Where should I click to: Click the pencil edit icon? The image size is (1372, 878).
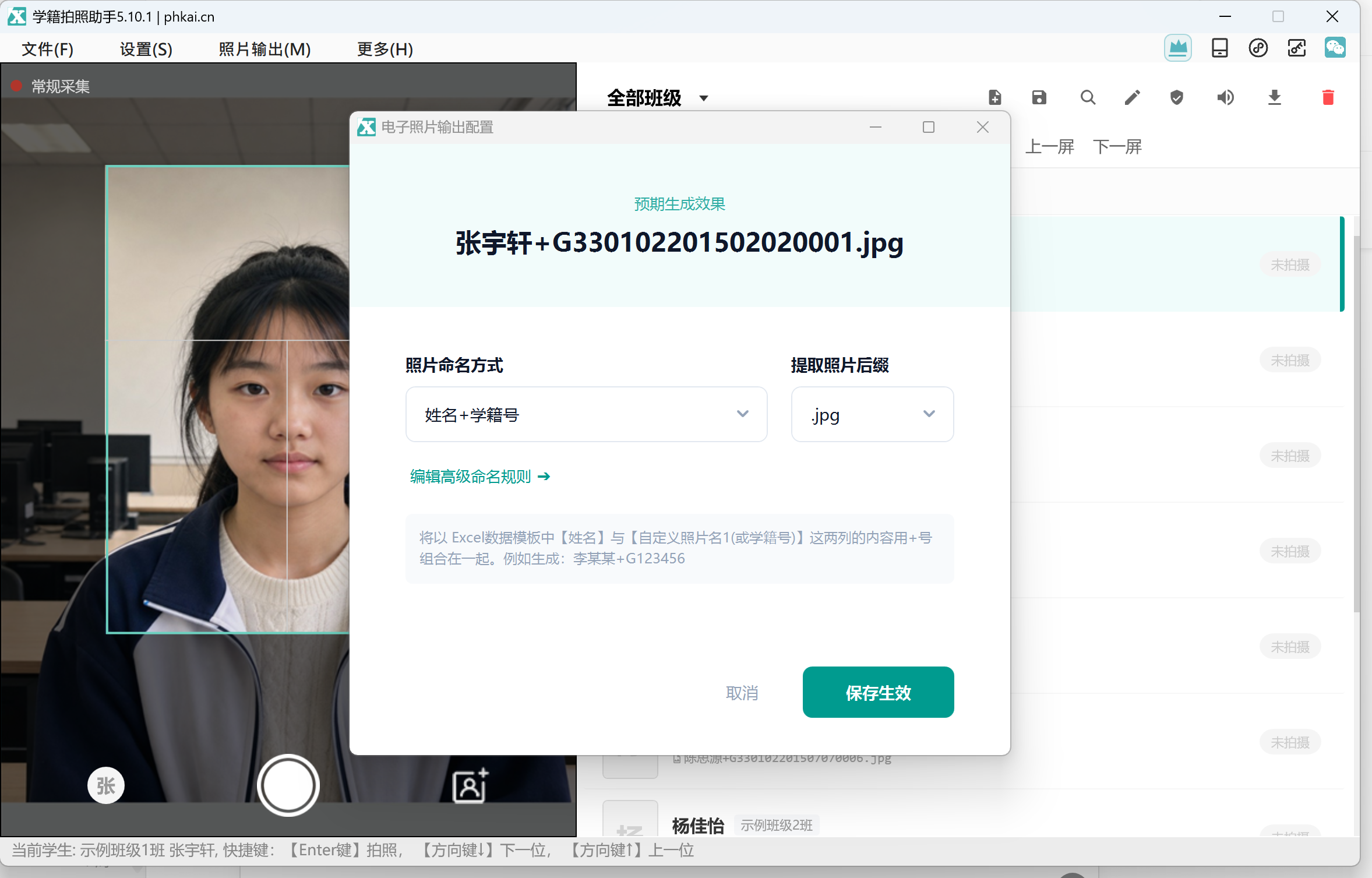[1132, 97]
